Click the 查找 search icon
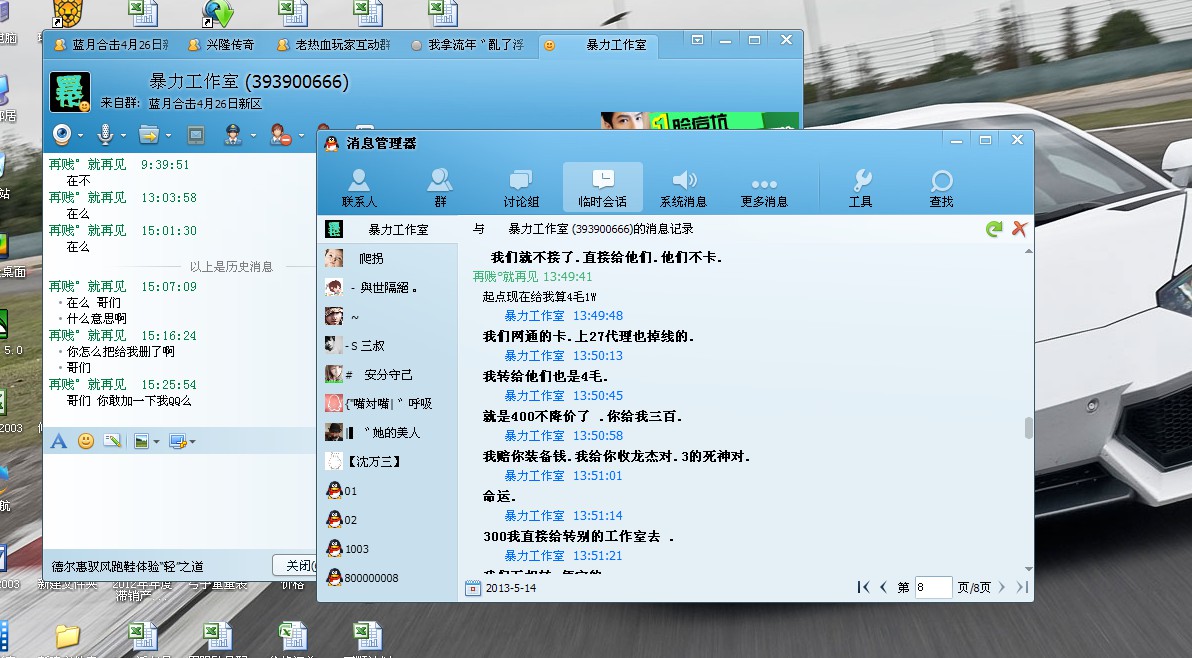Image resolution: width=1192 pixels, height=658 pixels. click(x=941, y=187)
